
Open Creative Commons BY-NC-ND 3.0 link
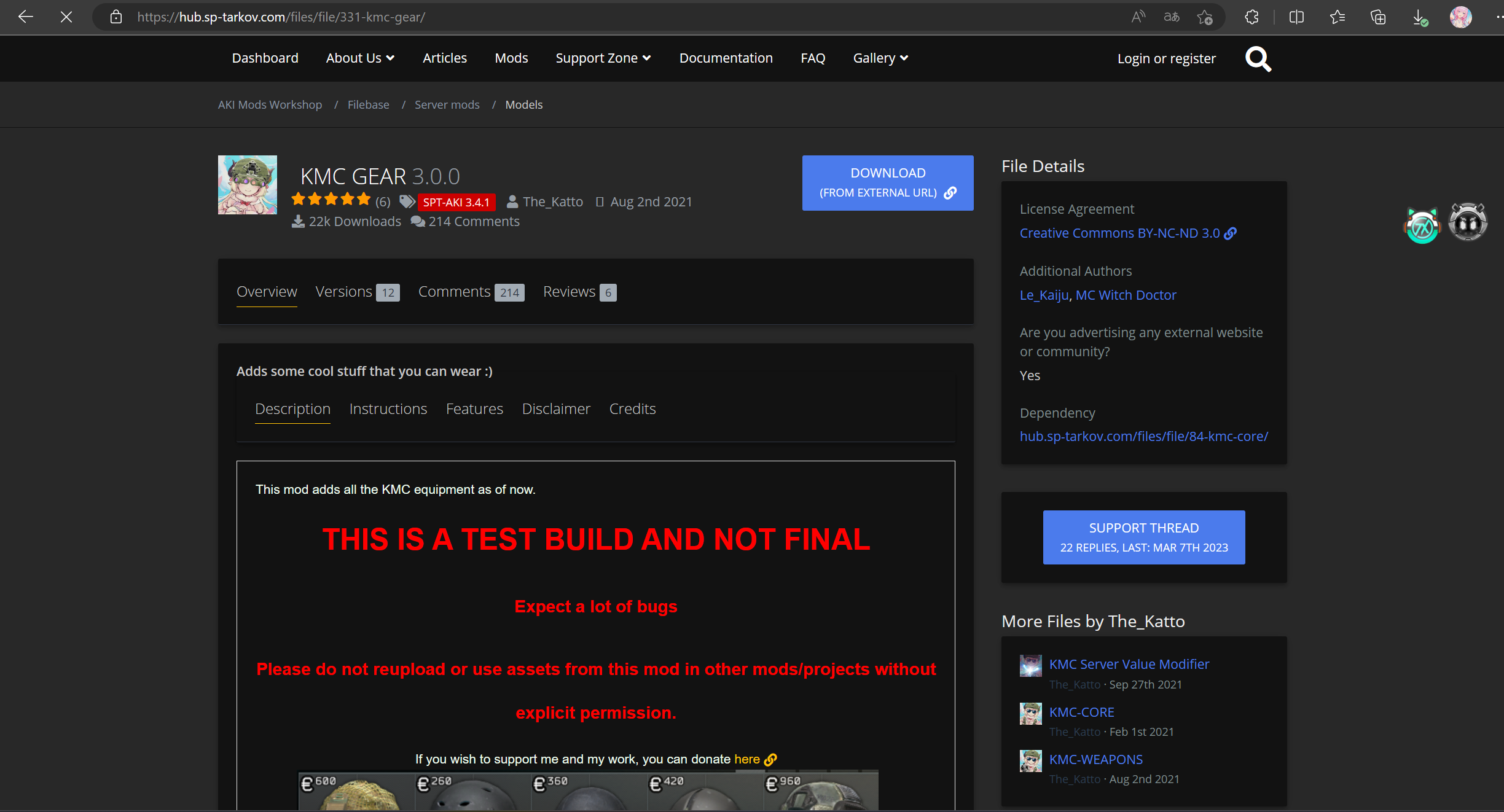[x=1119, y=233]
